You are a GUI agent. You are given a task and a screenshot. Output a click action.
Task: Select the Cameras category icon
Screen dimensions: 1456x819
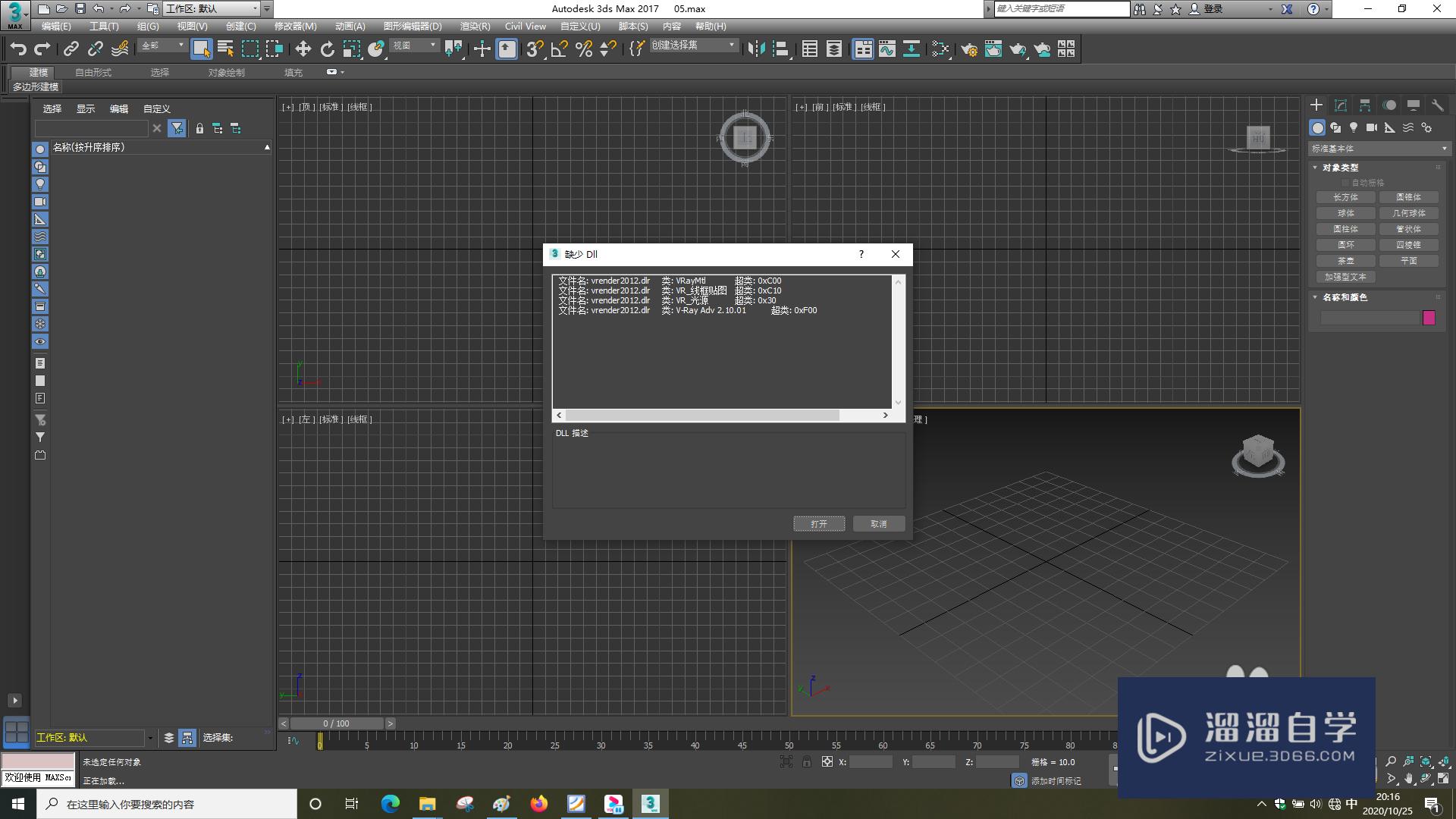(1372, 127)
